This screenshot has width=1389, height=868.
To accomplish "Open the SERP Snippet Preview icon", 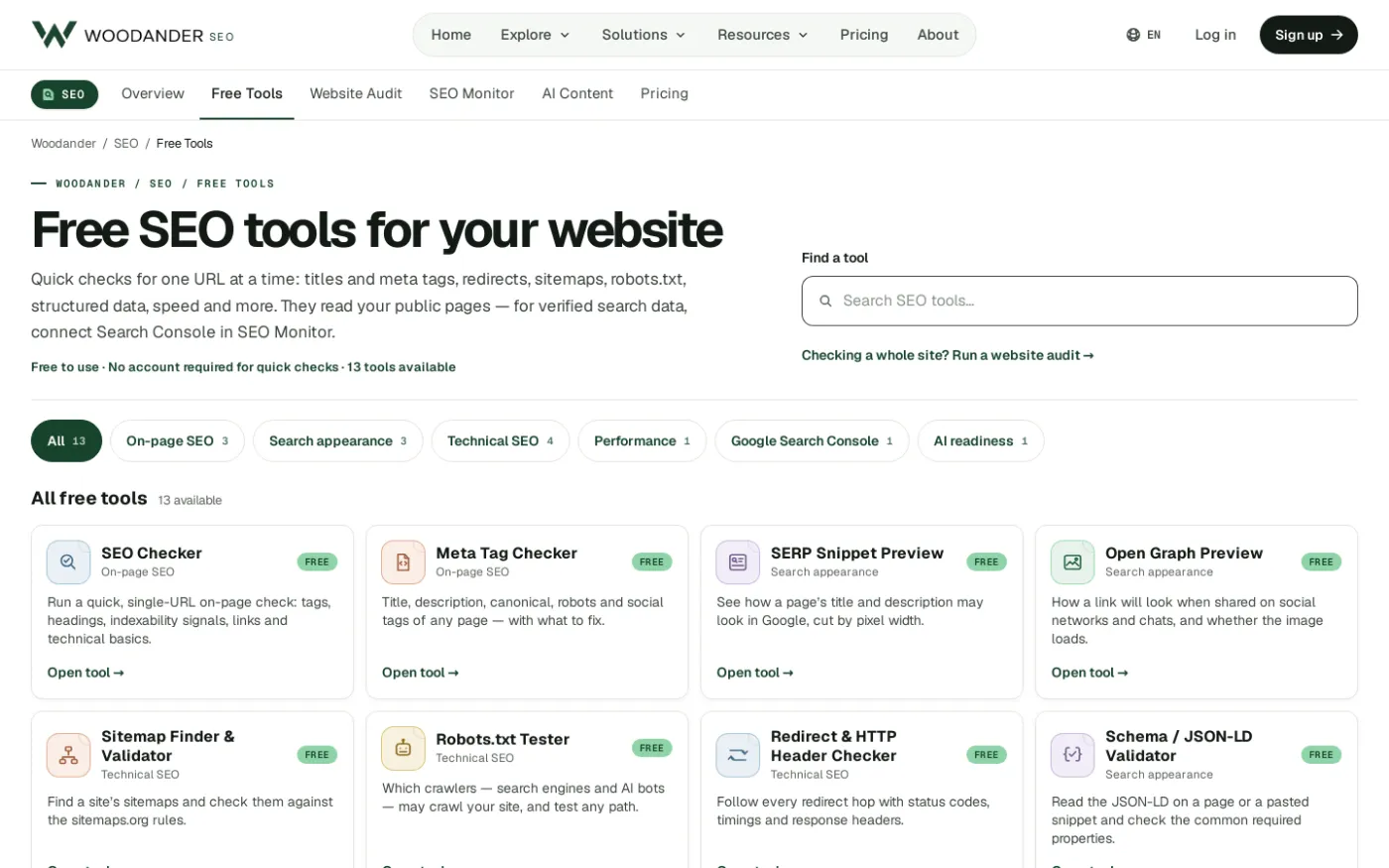I will tap(738, 561).
